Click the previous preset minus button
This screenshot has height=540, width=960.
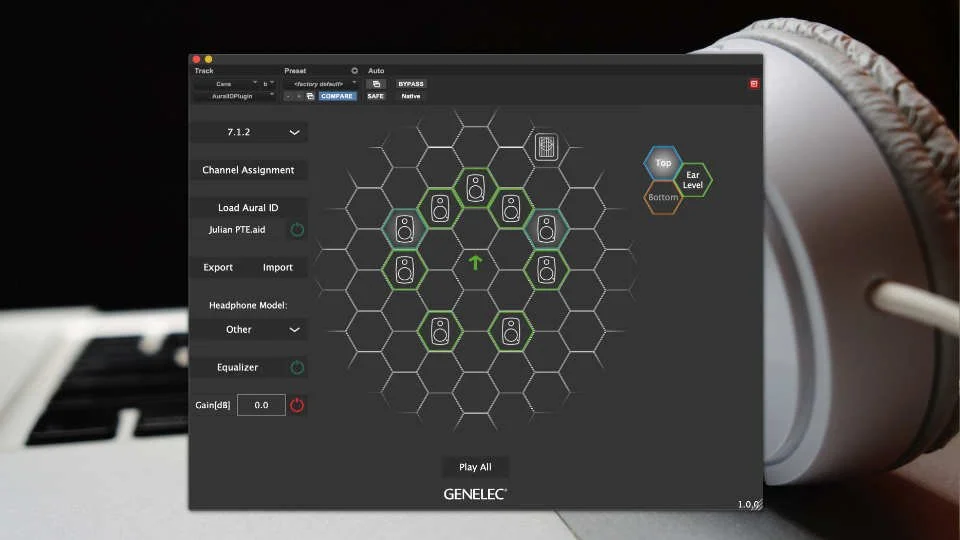[288, 96]
